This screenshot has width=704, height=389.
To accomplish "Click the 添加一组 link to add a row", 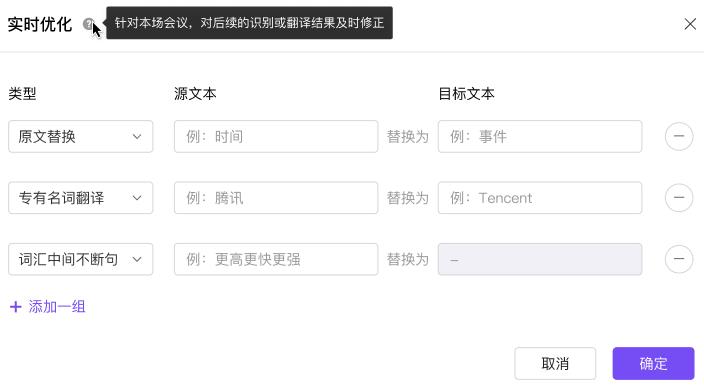I will [57, 307].
